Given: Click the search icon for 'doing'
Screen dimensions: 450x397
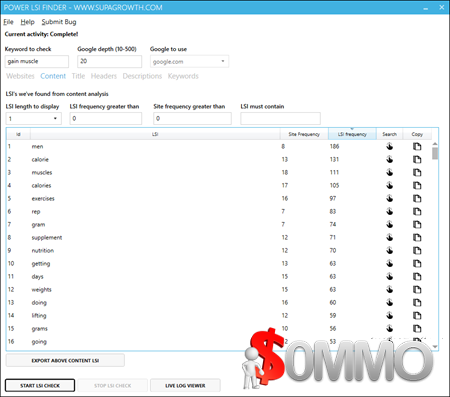Looking at the screenshot, I should pos(389,302).
